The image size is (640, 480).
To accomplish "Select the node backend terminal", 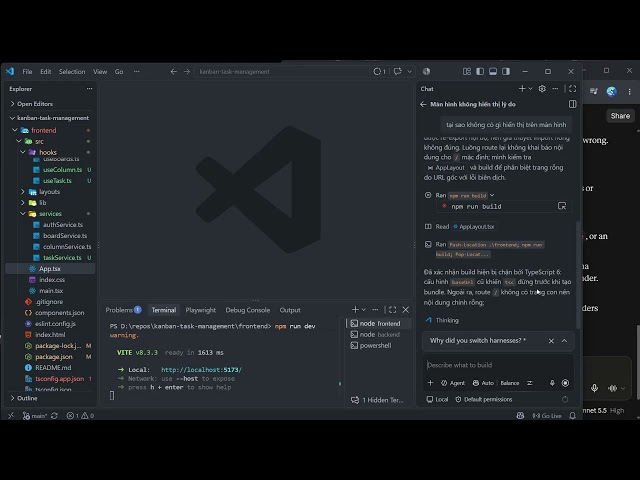I will click(379, 334).
